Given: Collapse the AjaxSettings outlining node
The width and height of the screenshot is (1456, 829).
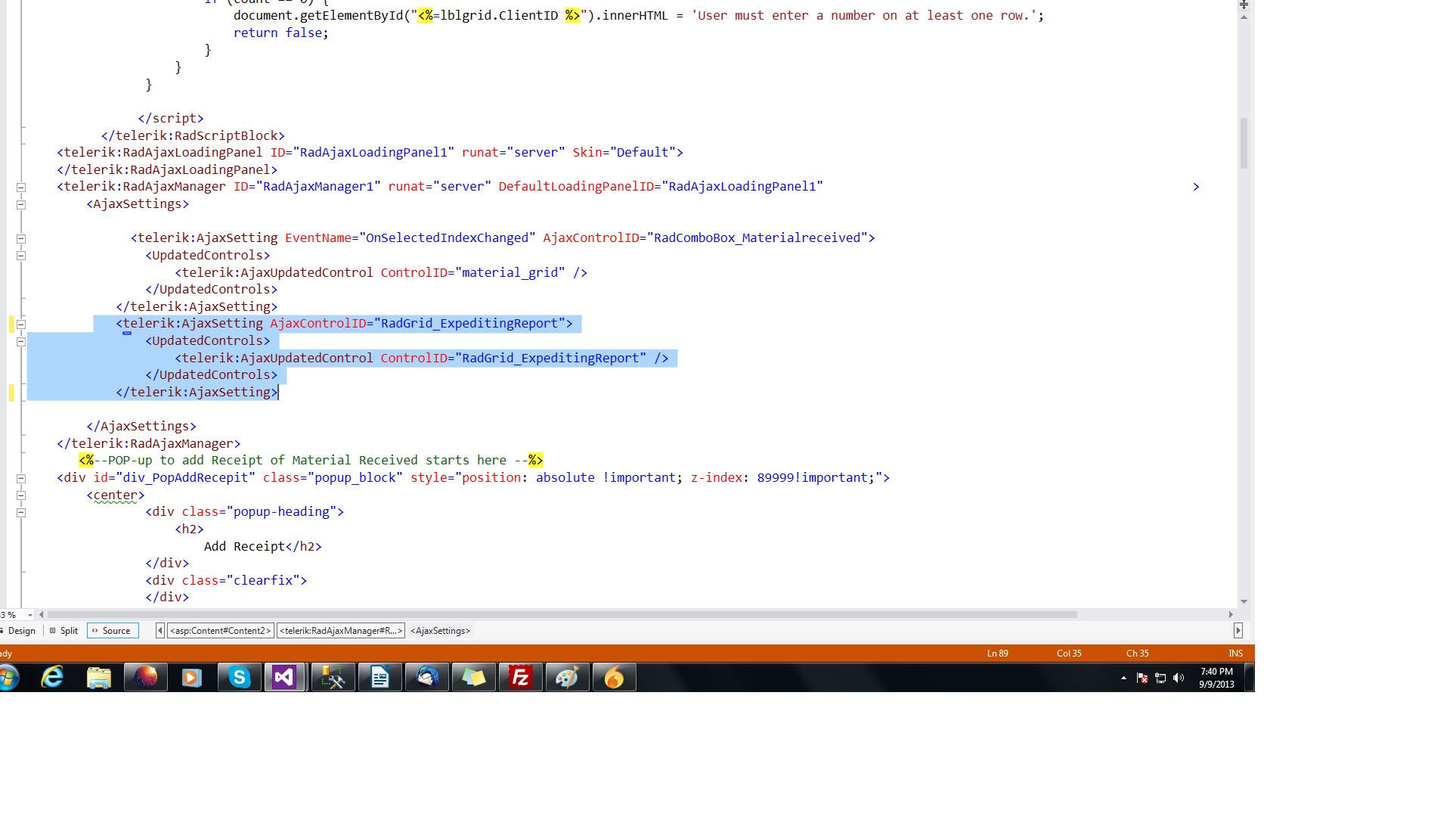Looking at the screenshot, I should pyautogui.click(x=21, y=204).
